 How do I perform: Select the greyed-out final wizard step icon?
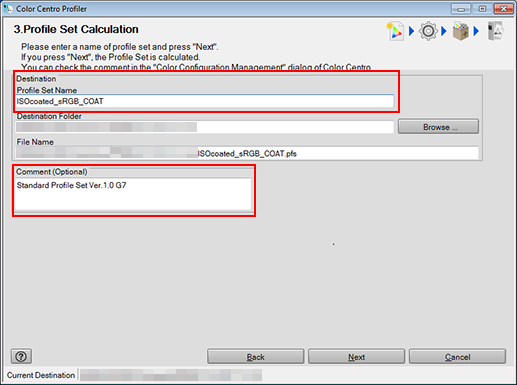click(x=496, y=31)
